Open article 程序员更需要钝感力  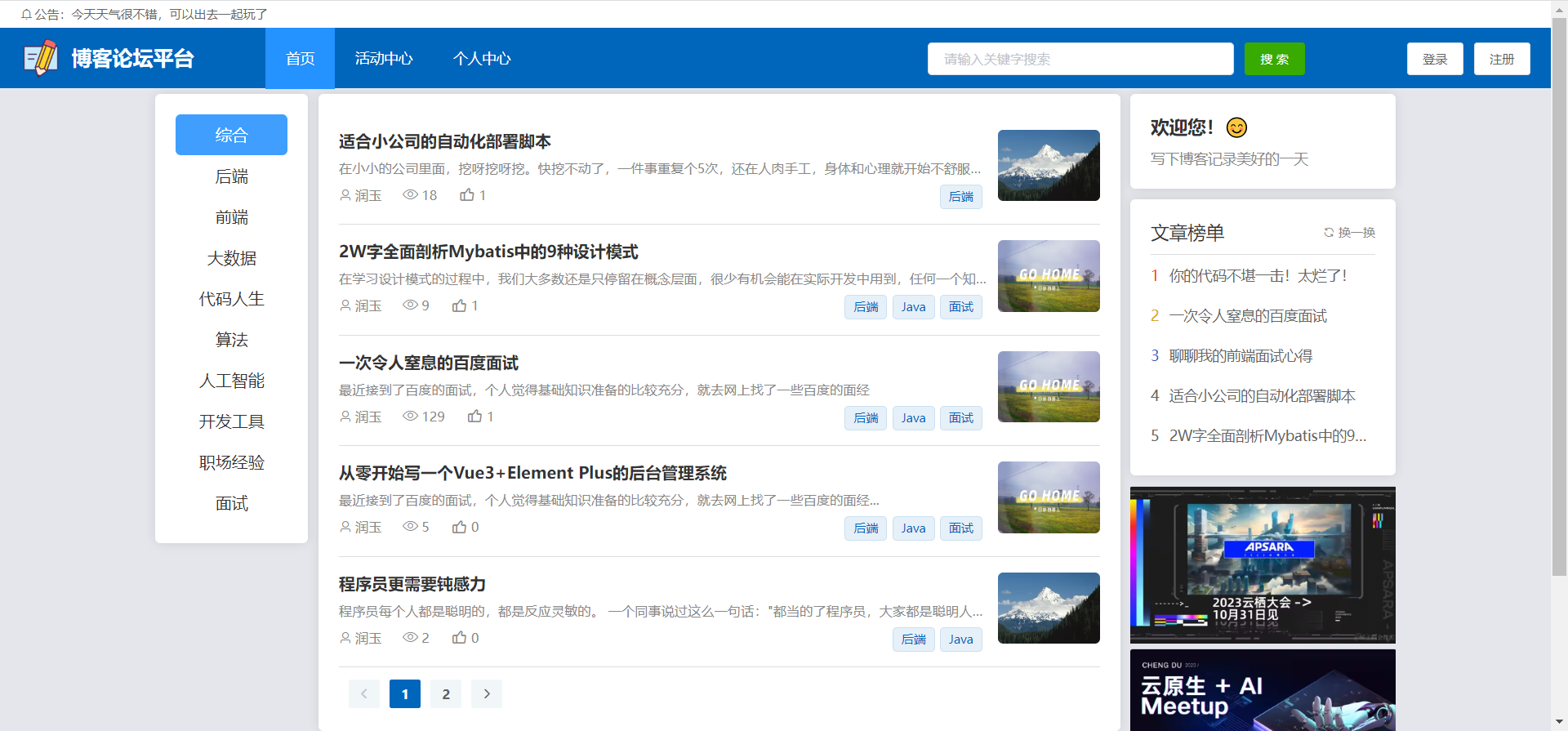412,584
